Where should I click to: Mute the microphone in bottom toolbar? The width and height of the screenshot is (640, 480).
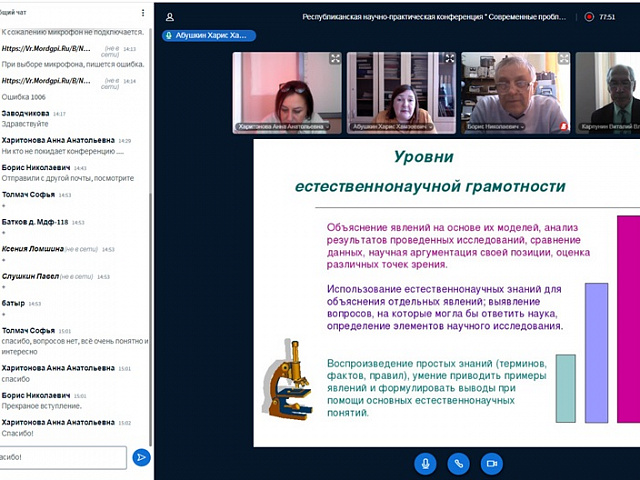(x=426, y=463)
